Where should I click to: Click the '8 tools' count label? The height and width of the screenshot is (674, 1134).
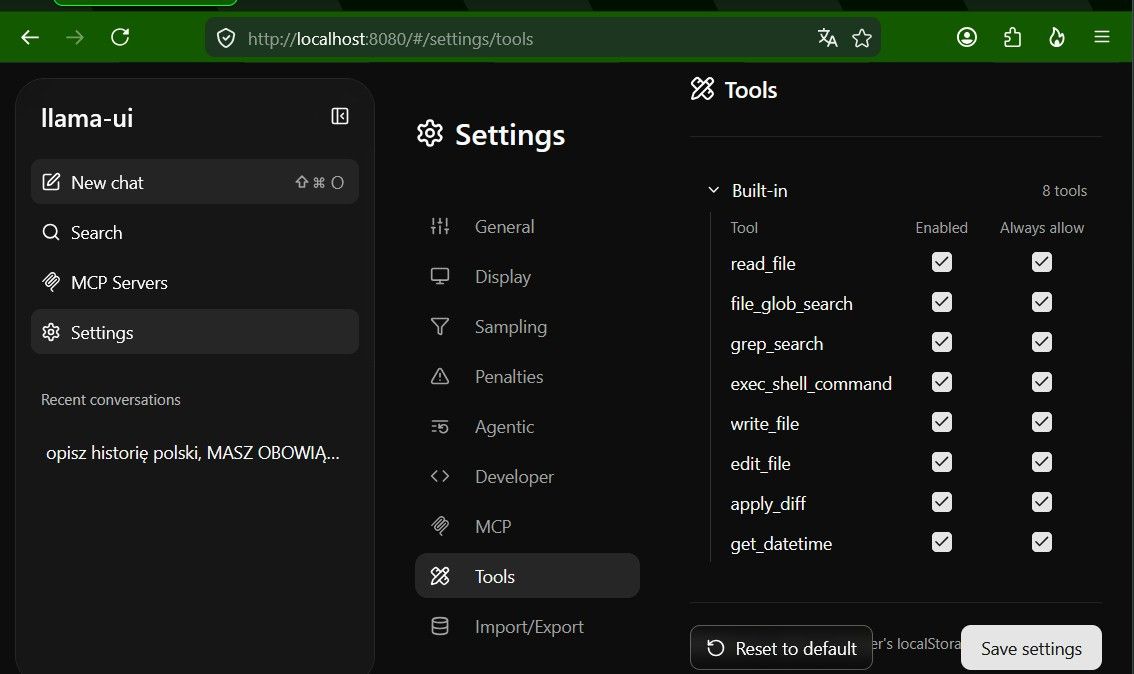(x=1064, y=190)
